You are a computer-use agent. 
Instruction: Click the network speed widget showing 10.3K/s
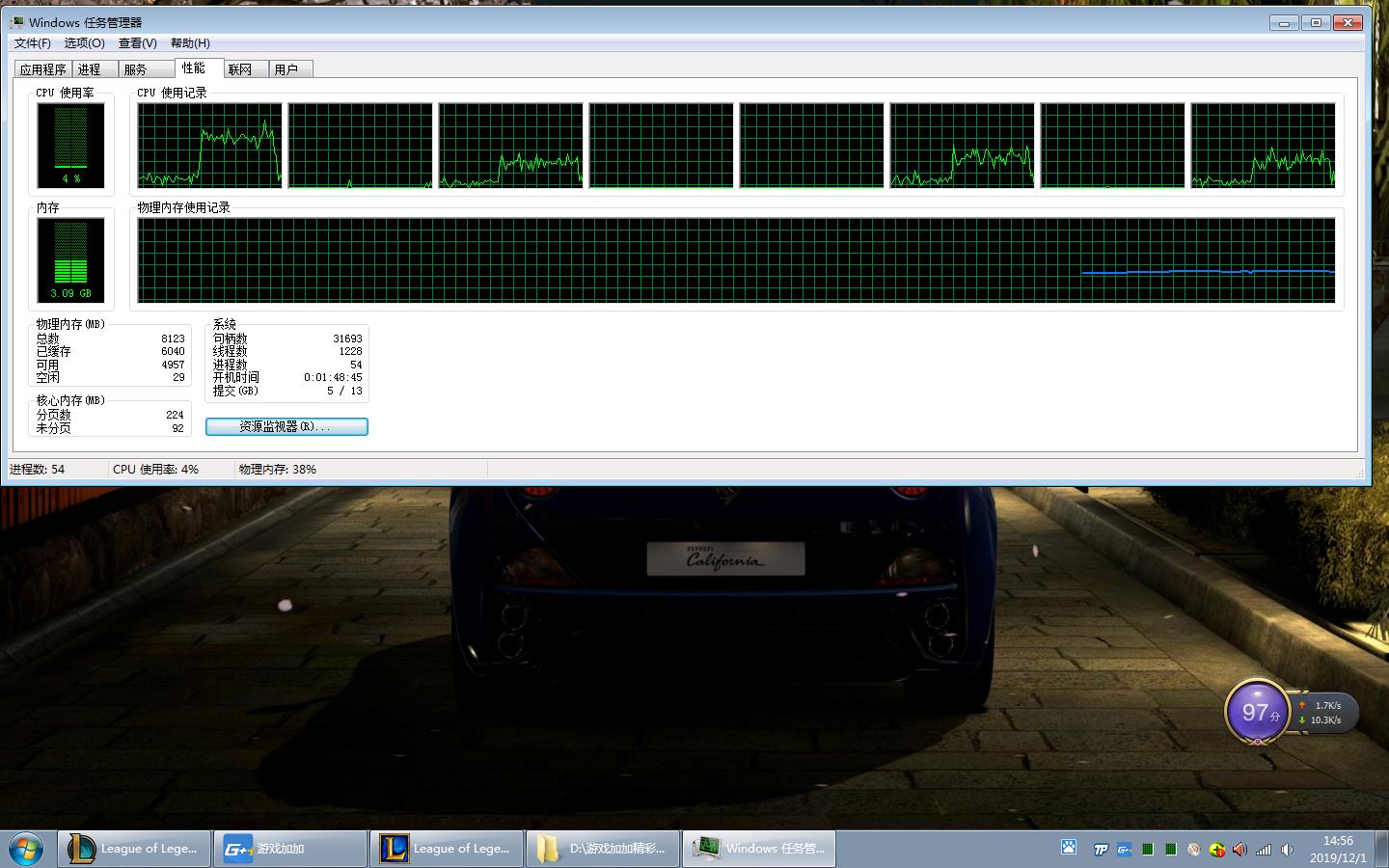tap(1325, 713)
